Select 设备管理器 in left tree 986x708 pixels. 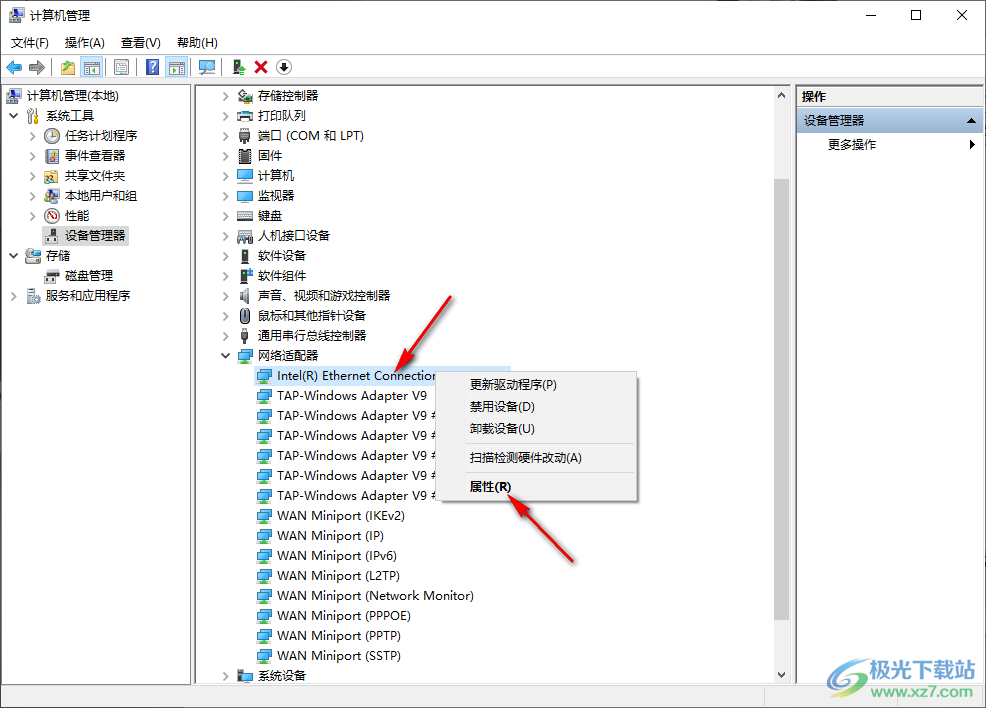click(95, 236)
